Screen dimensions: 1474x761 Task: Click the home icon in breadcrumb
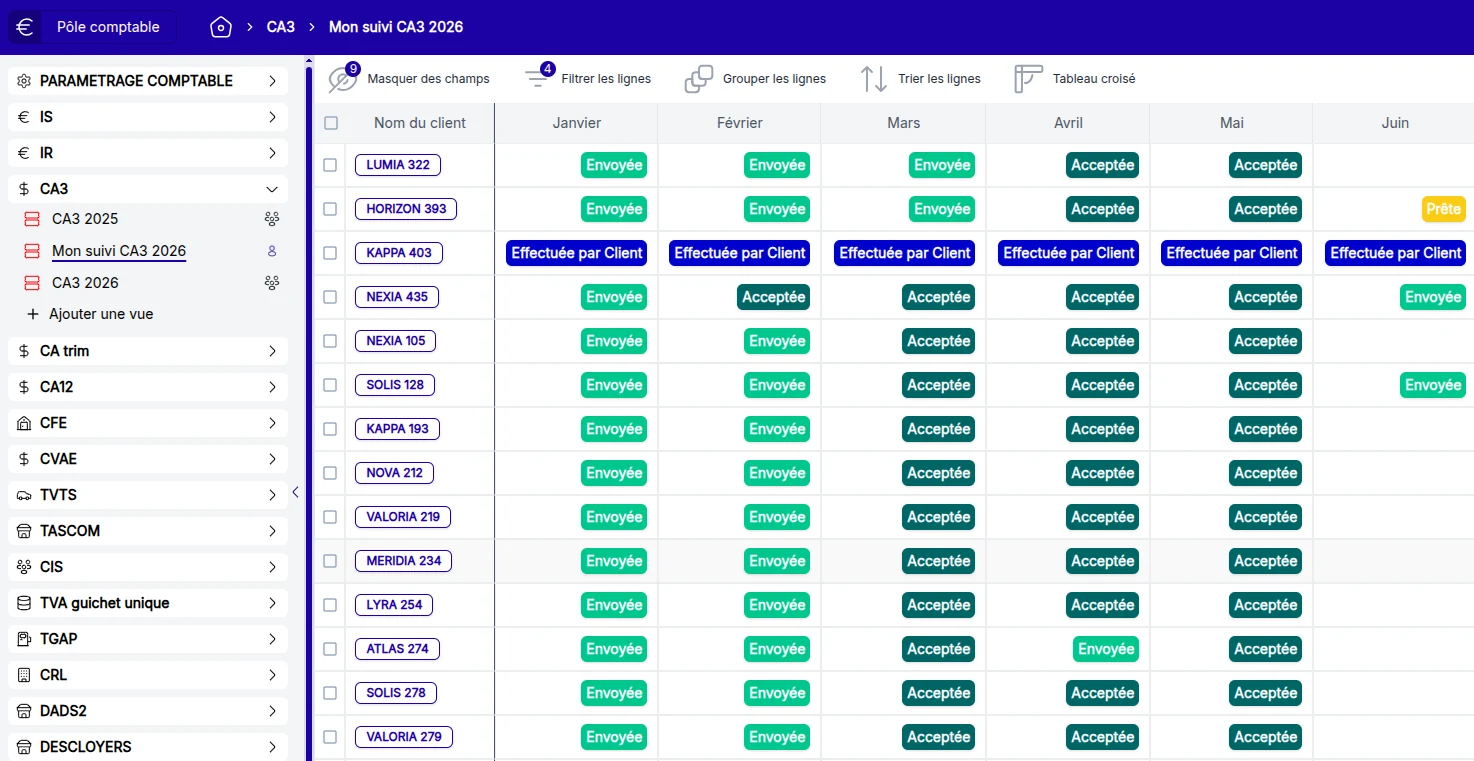point(221,27)
